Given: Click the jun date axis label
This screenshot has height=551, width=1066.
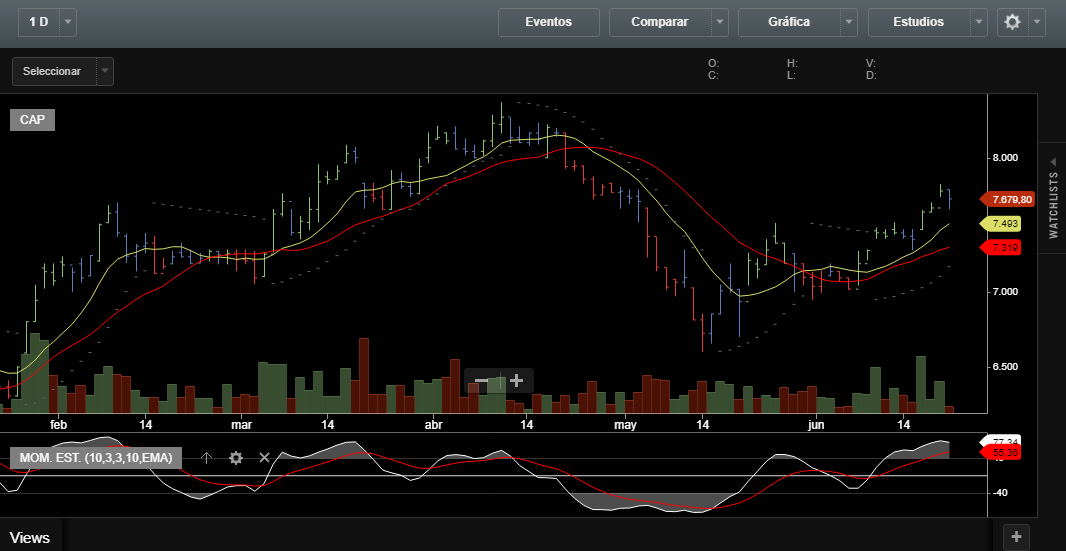Looking at the screenshot, I should [816, 425].
